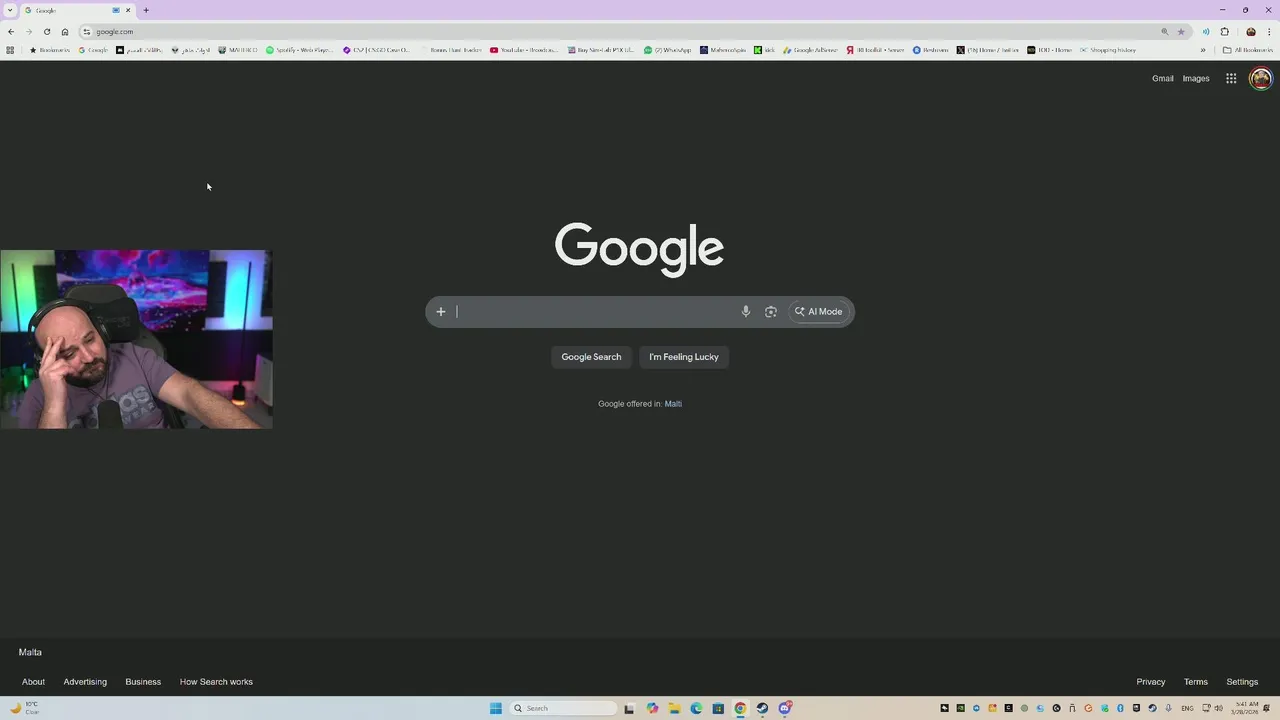Viewport: 1280px width, 720px height.
Task: Open the Spotify Web Player bookmark
Action: click(x=299, y=50)
